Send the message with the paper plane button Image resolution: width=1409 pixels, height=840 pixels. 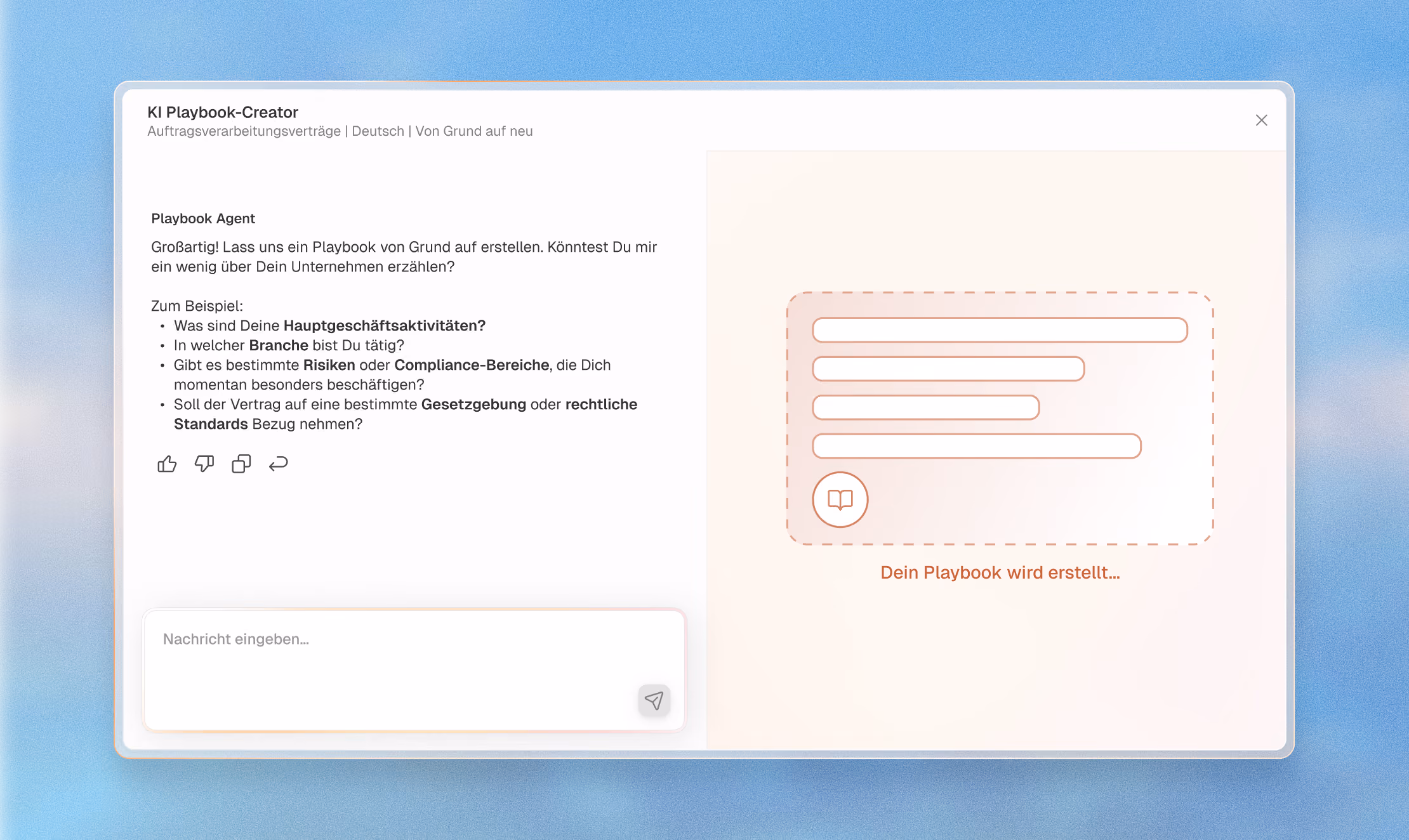(654, 700)
